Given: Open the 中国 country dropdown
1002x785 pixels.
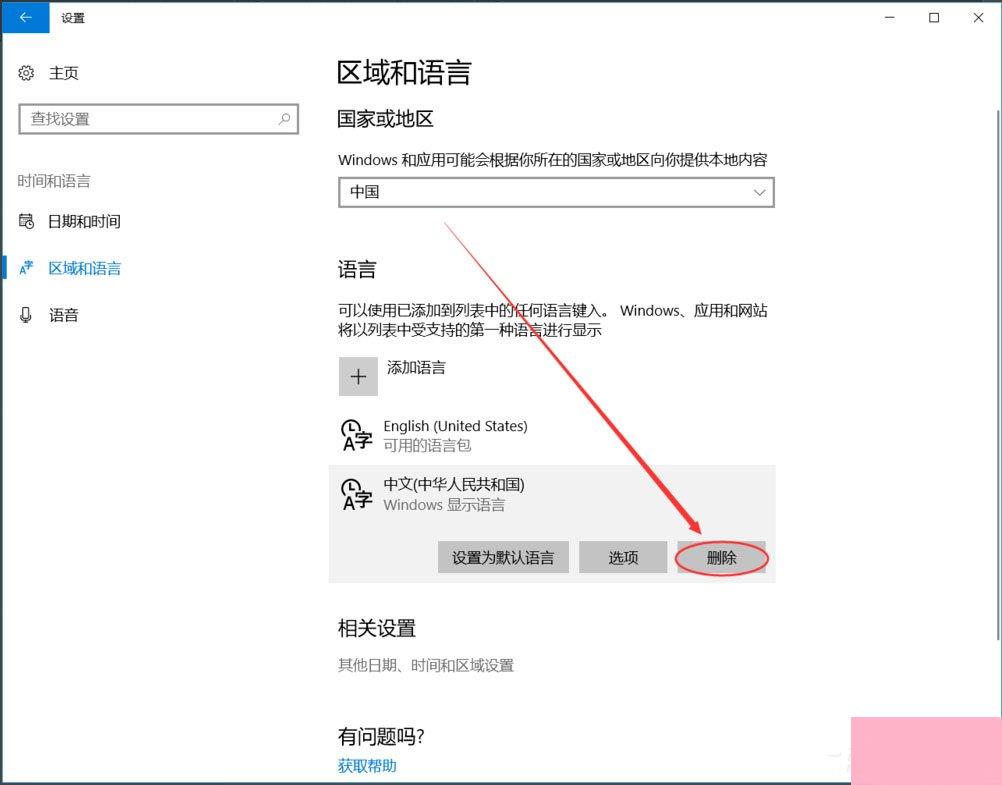Looking at the screenshot, I should (556, 192).
